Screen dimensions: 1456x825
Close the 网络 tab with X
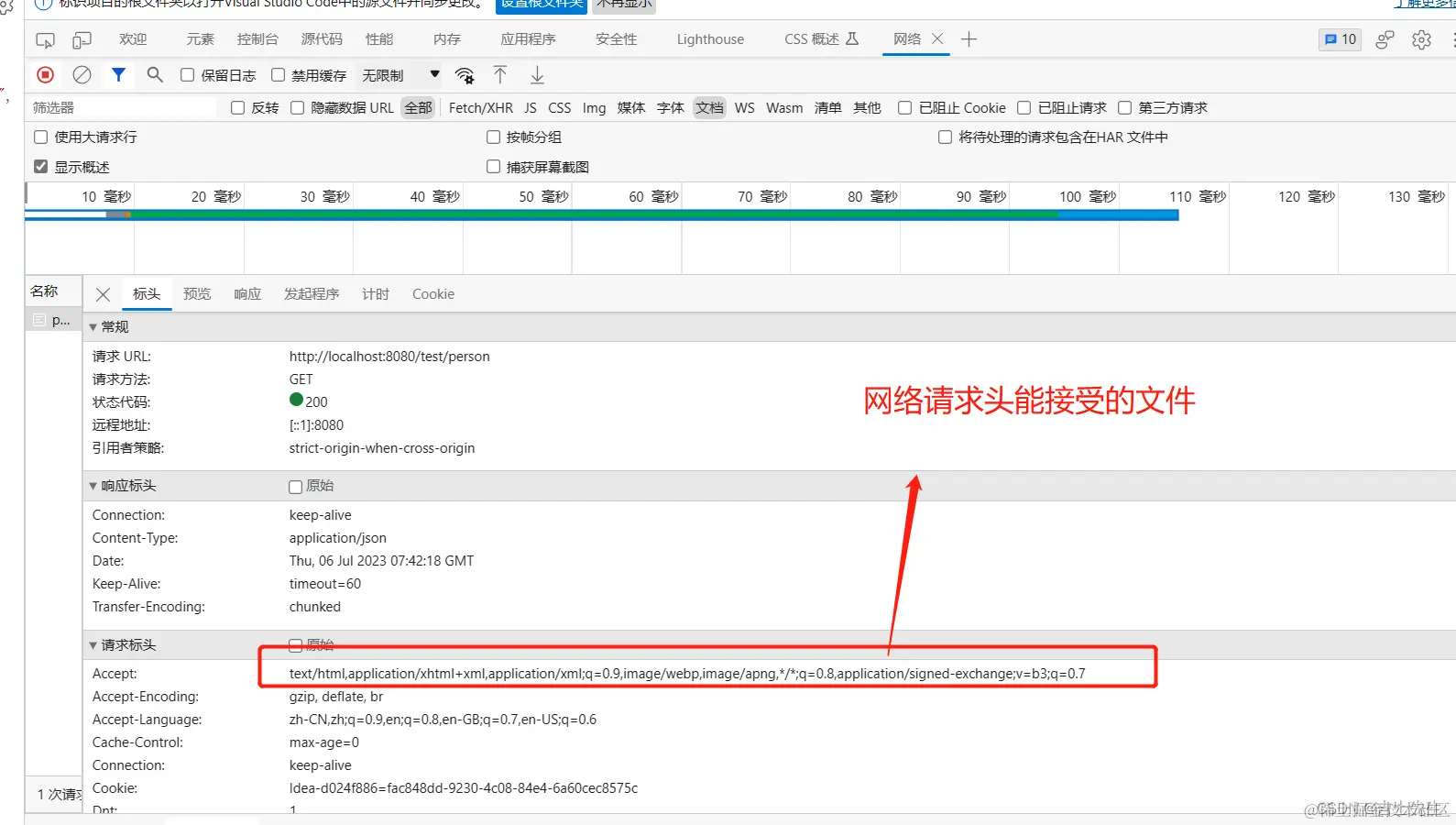(x=937, y=38)
